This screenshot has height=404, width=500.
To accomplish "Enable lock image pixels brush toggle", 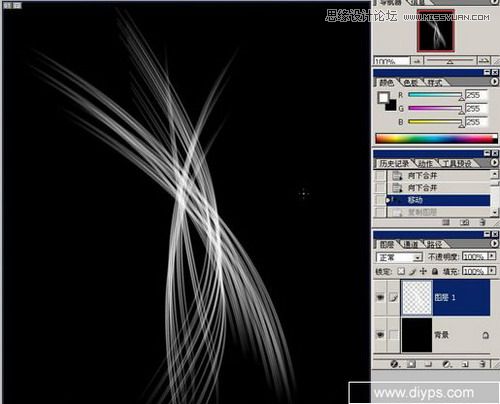I will pyautogui.click(x=413, y=271).
